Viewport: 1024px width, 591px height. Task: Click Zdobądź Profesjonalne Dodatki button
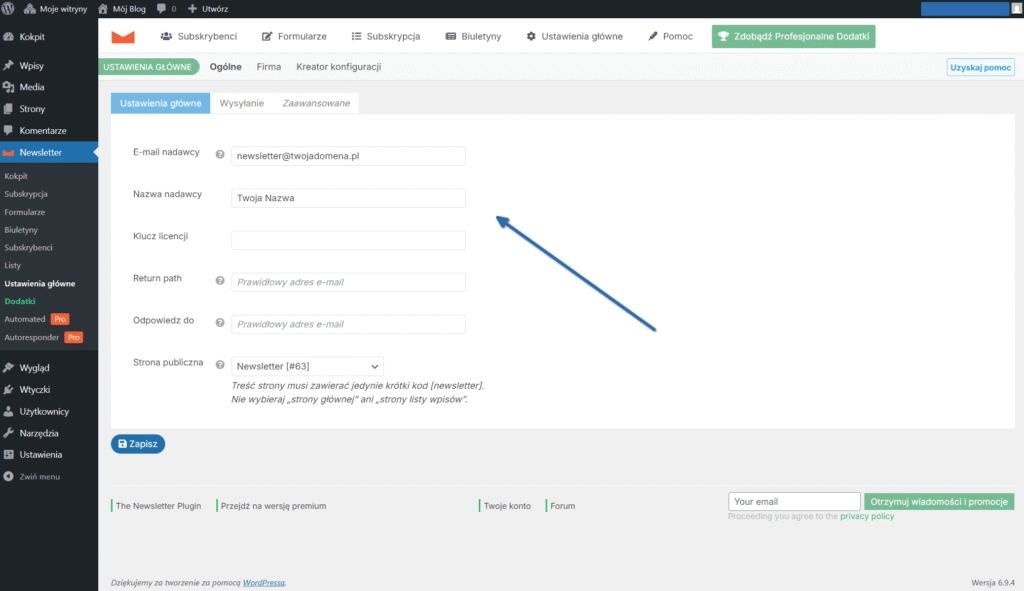793,37
